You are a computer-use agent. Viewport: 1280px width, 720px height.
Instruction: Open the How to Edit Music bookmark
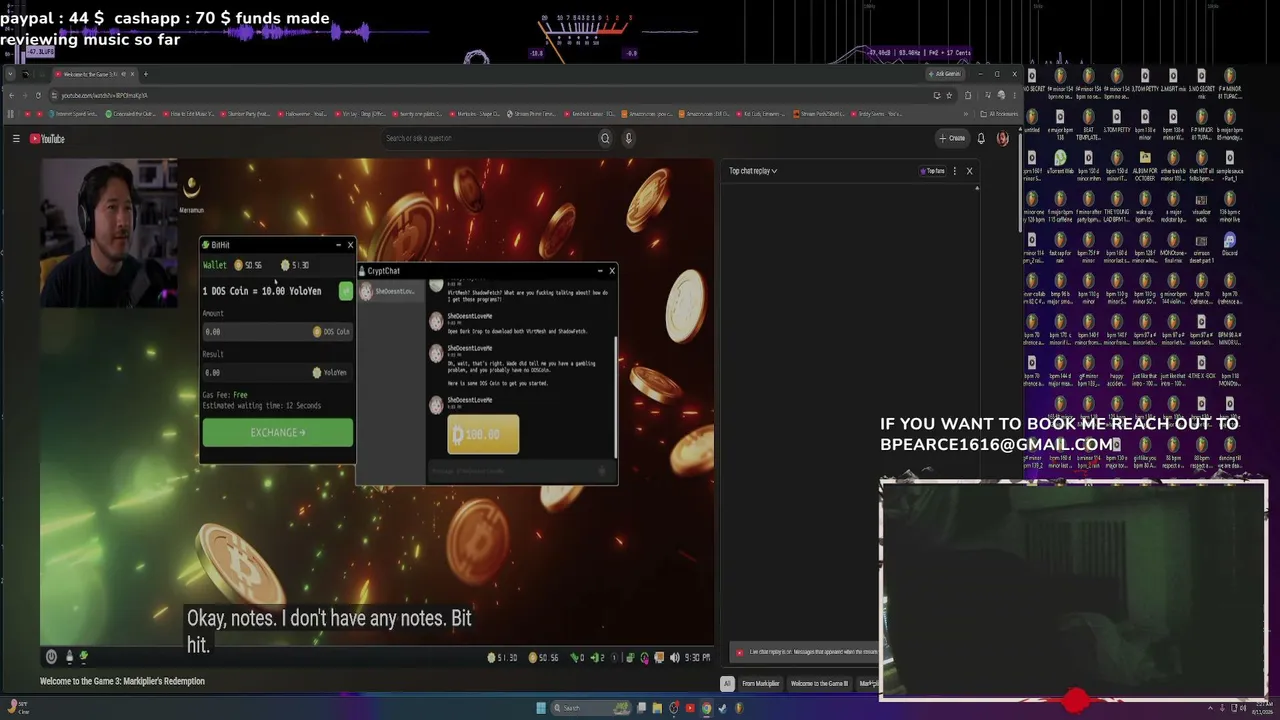189,114
